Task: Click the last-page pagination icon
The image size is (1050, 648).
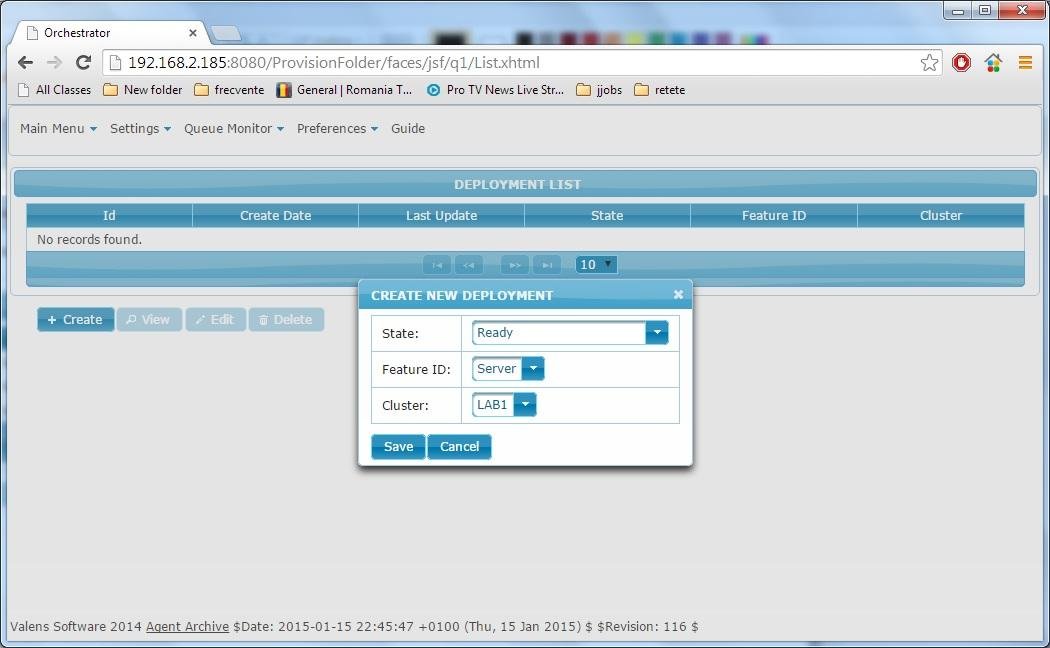Action: pos(547,264)
